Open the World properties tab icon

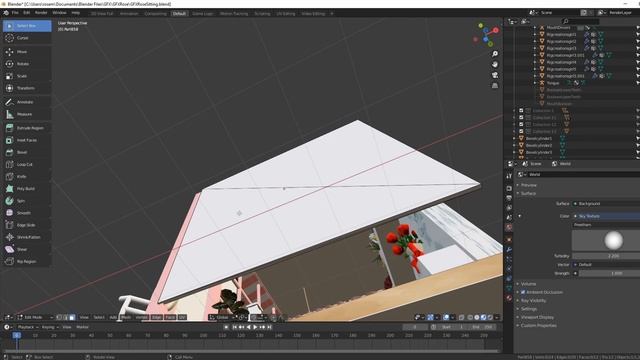(x=509, y=227)
